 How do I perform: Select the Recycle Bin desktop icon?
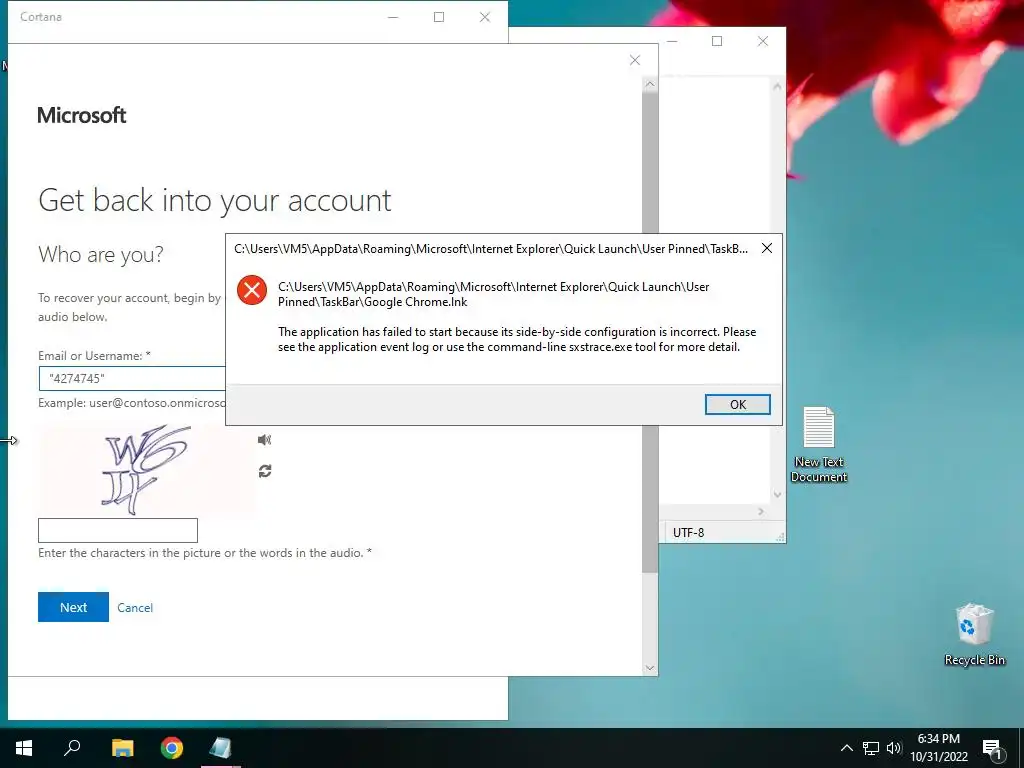click(974, 634)
